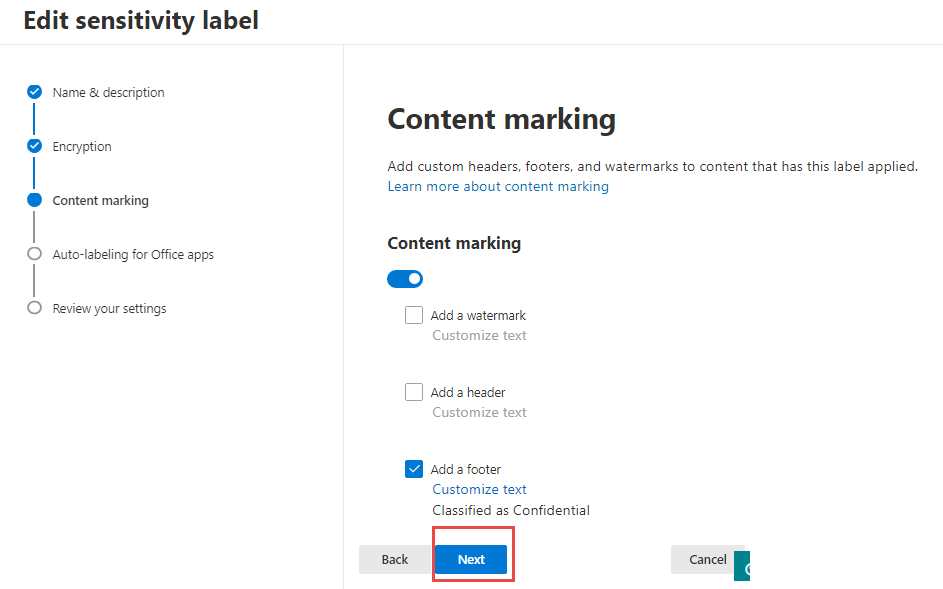Enable the Add a header checkbox

[414, 392]
